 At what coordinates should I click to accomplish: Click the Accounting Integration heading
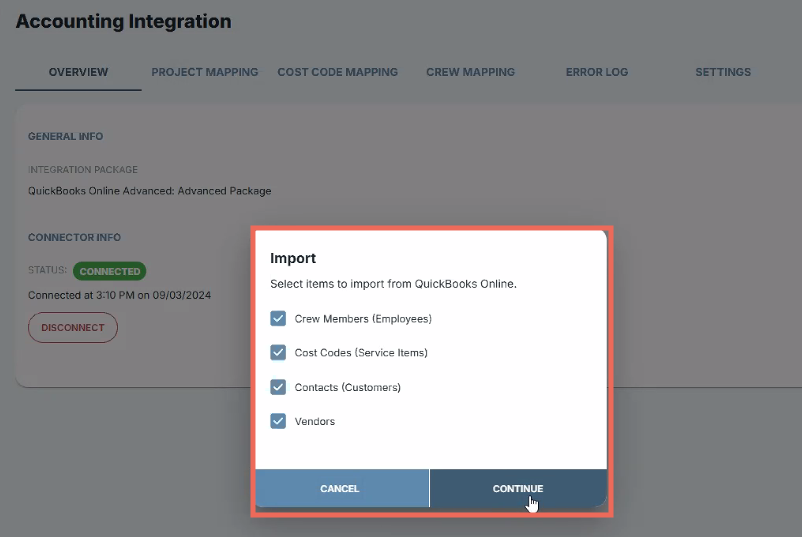(123, 21)
